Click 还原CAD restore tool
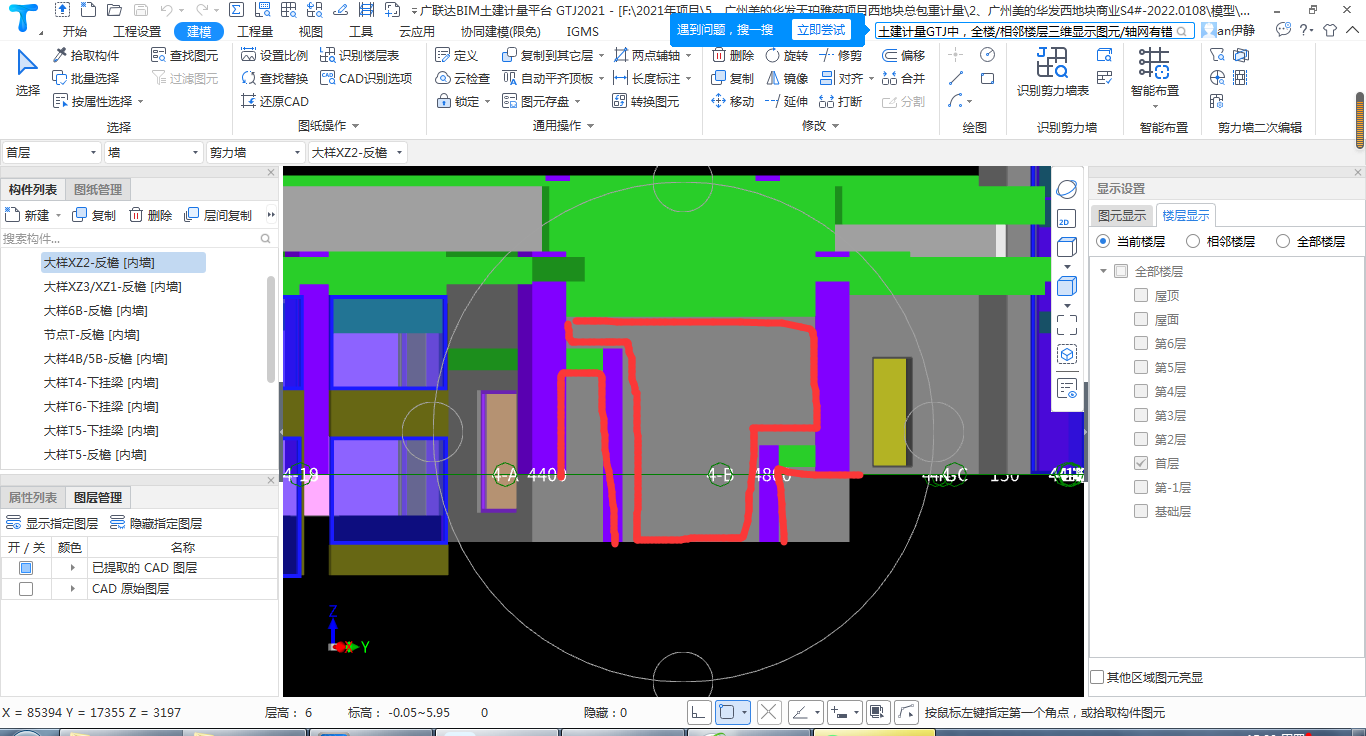Image resolution: width=1366 pixels, height=736 pixels. click(276, 101)
